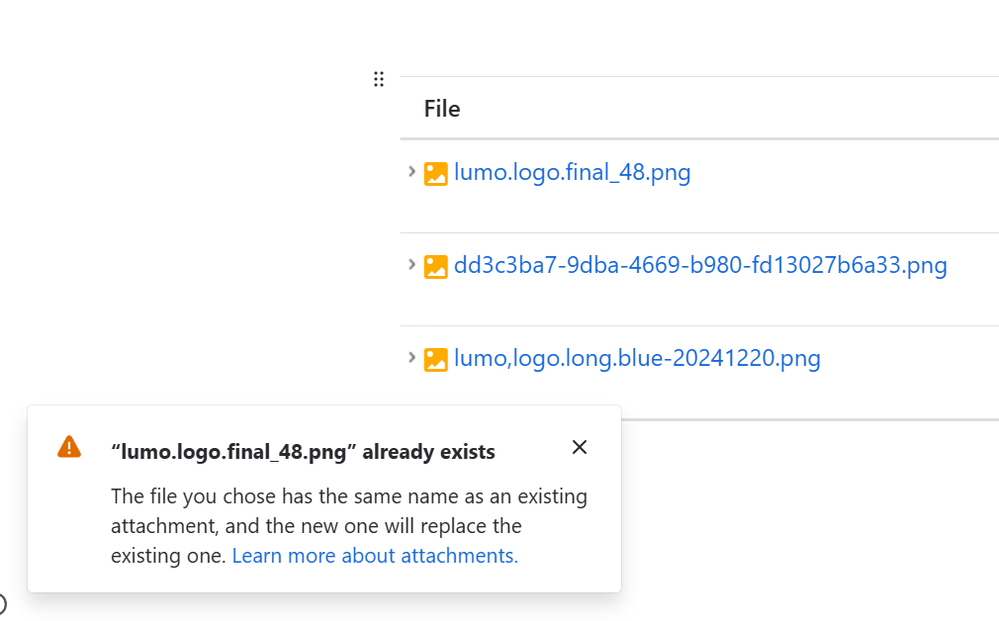Click the notification's body text about replacing attachment
Screen dimensions: 999x621
pos(349,525)
